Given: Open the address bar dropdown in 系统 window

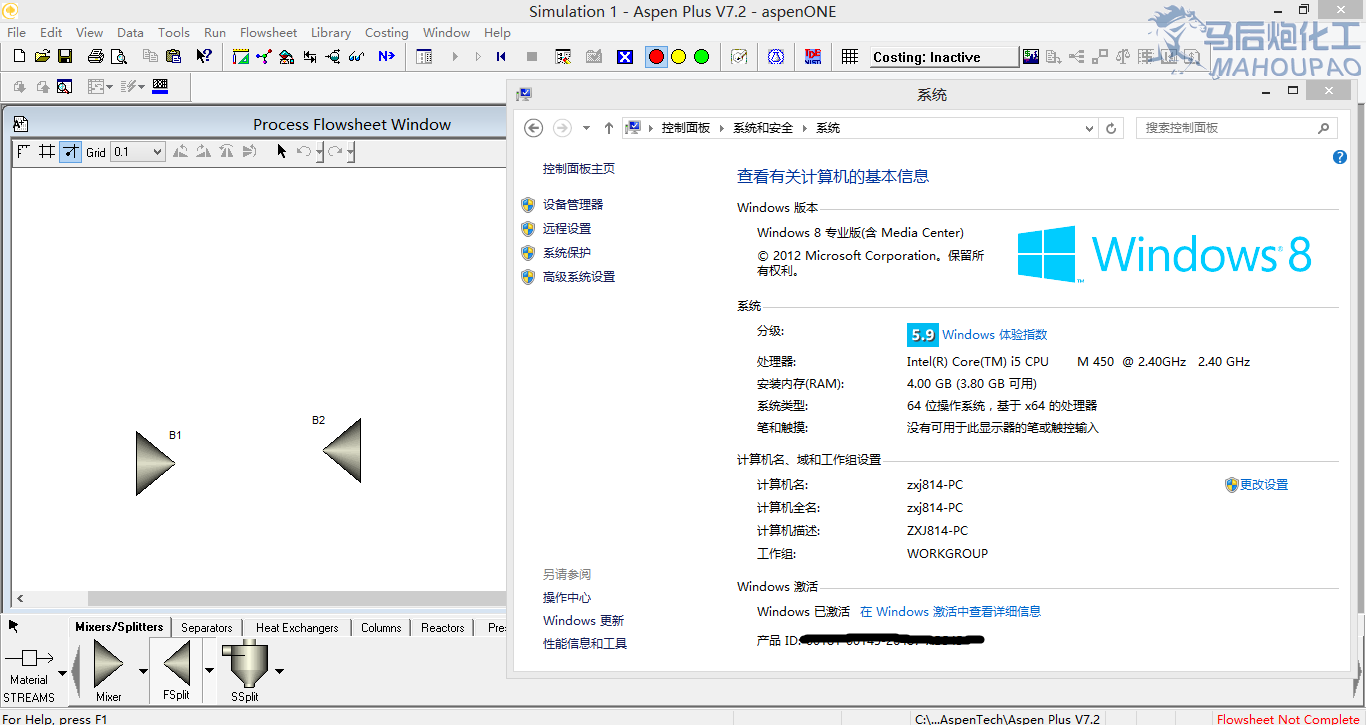Looking at the screenshot, I should [1090, 128].
